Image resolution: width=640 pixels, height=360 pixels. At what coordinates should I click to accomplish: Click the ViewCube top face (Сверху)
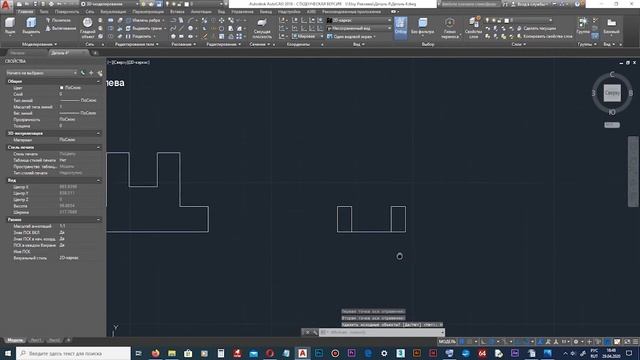pos(612,93)
